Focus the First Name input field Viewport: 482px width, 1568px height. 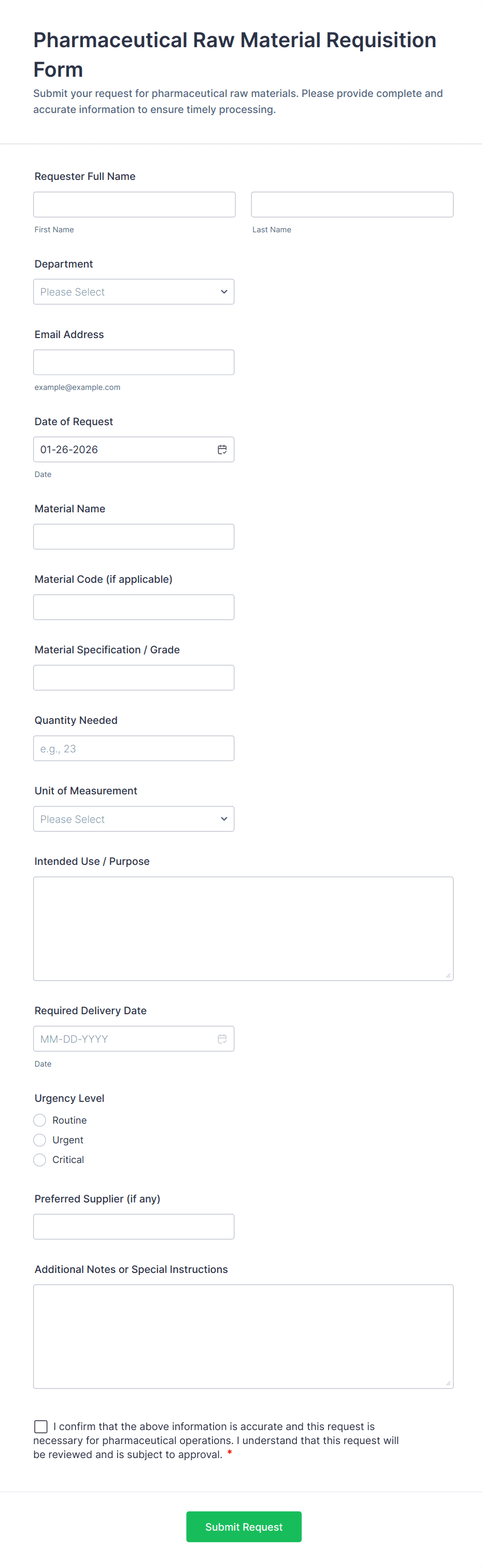coord(134,204)
